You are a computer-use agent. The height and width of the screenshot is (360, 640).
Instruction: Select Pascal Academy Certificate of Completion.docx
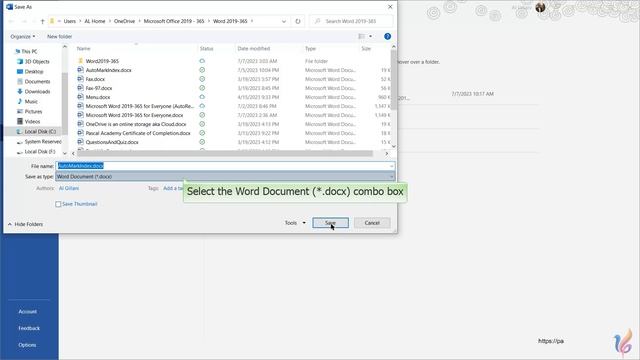coord(138,133)
